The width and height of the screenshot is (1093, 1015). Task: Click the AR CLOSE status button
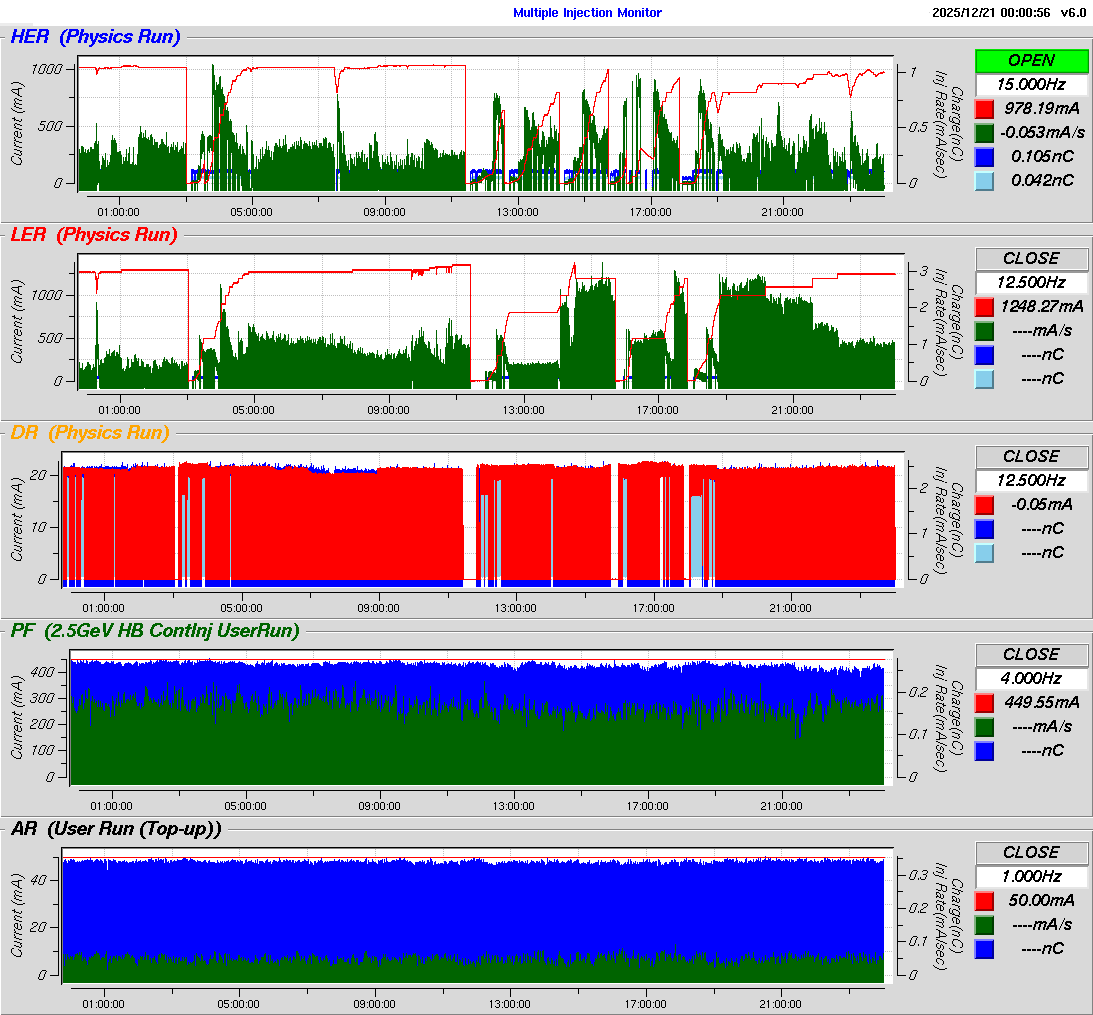[1031, 853]
